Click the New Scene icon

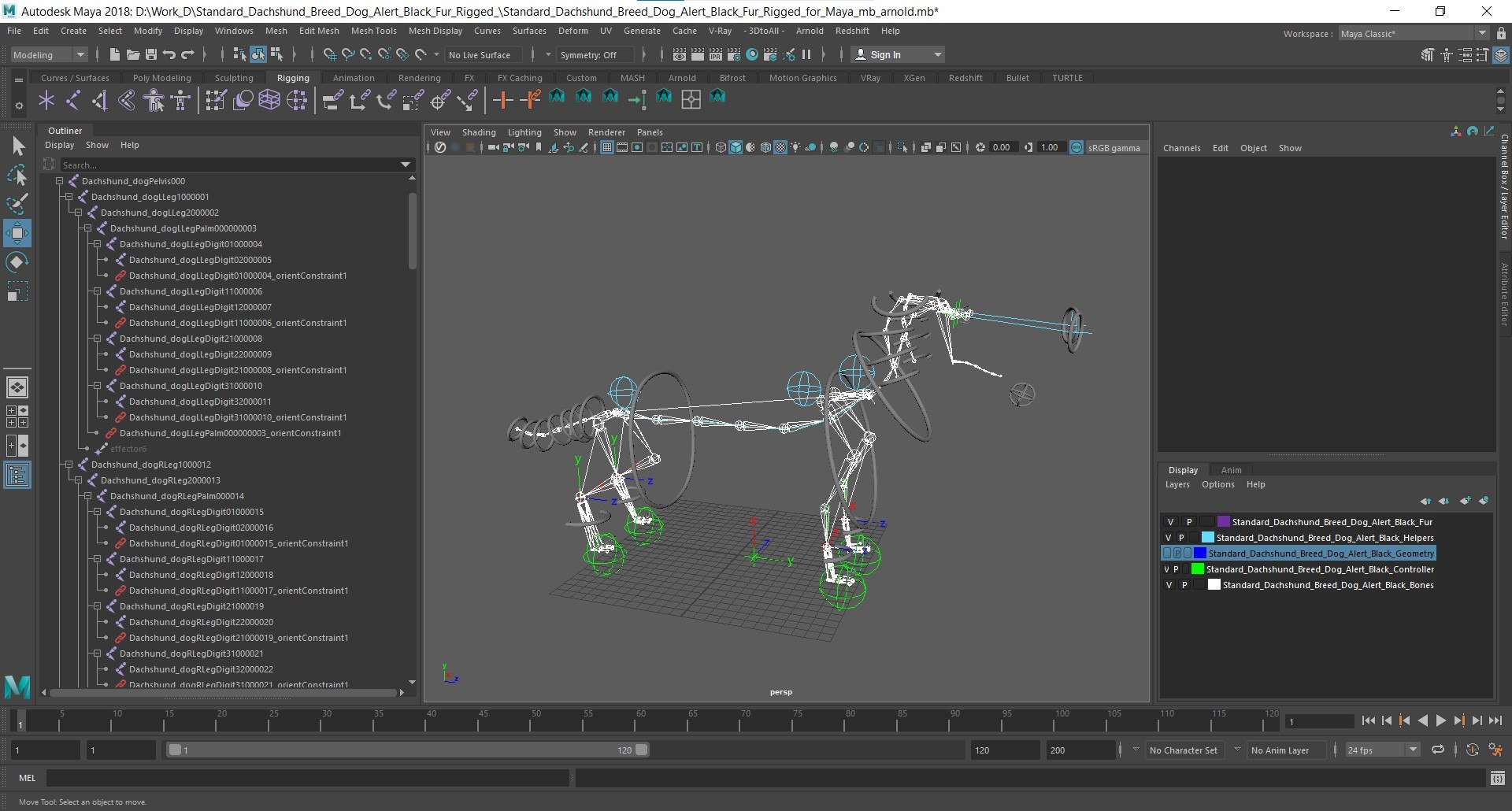[115, 54]
